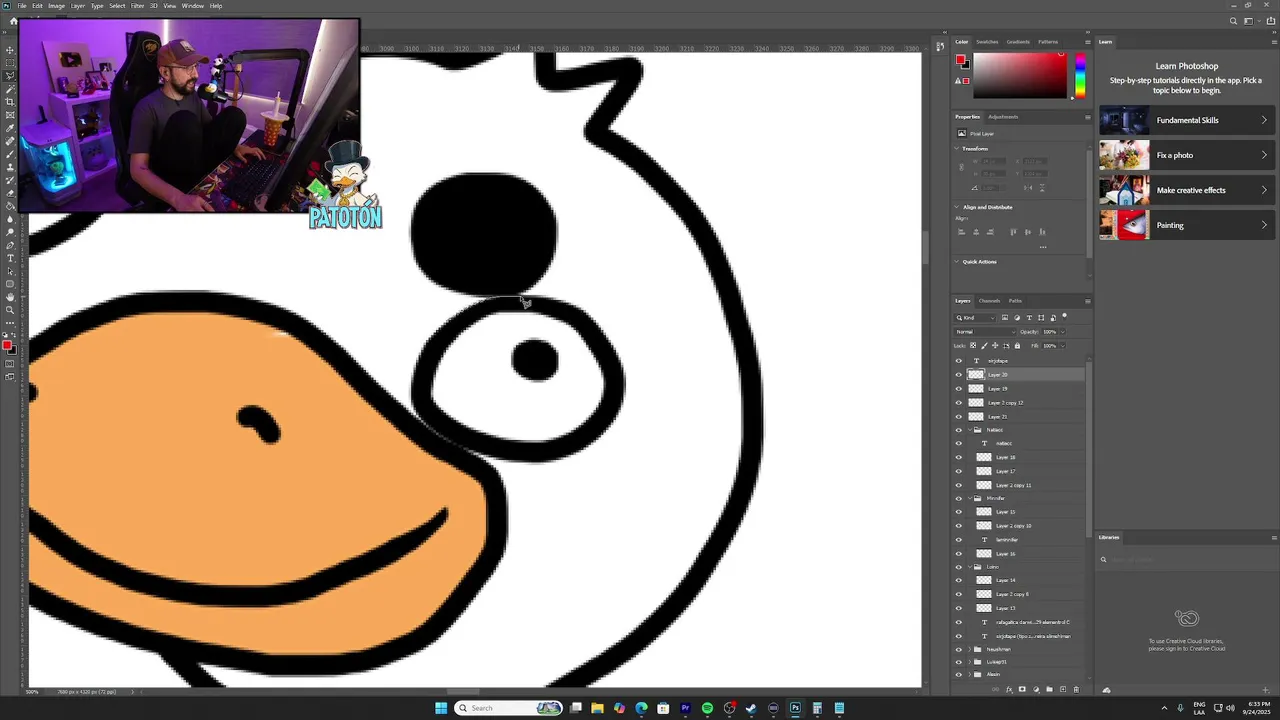
Task: Collapse the Loino layer group
Action: [969, 567]
